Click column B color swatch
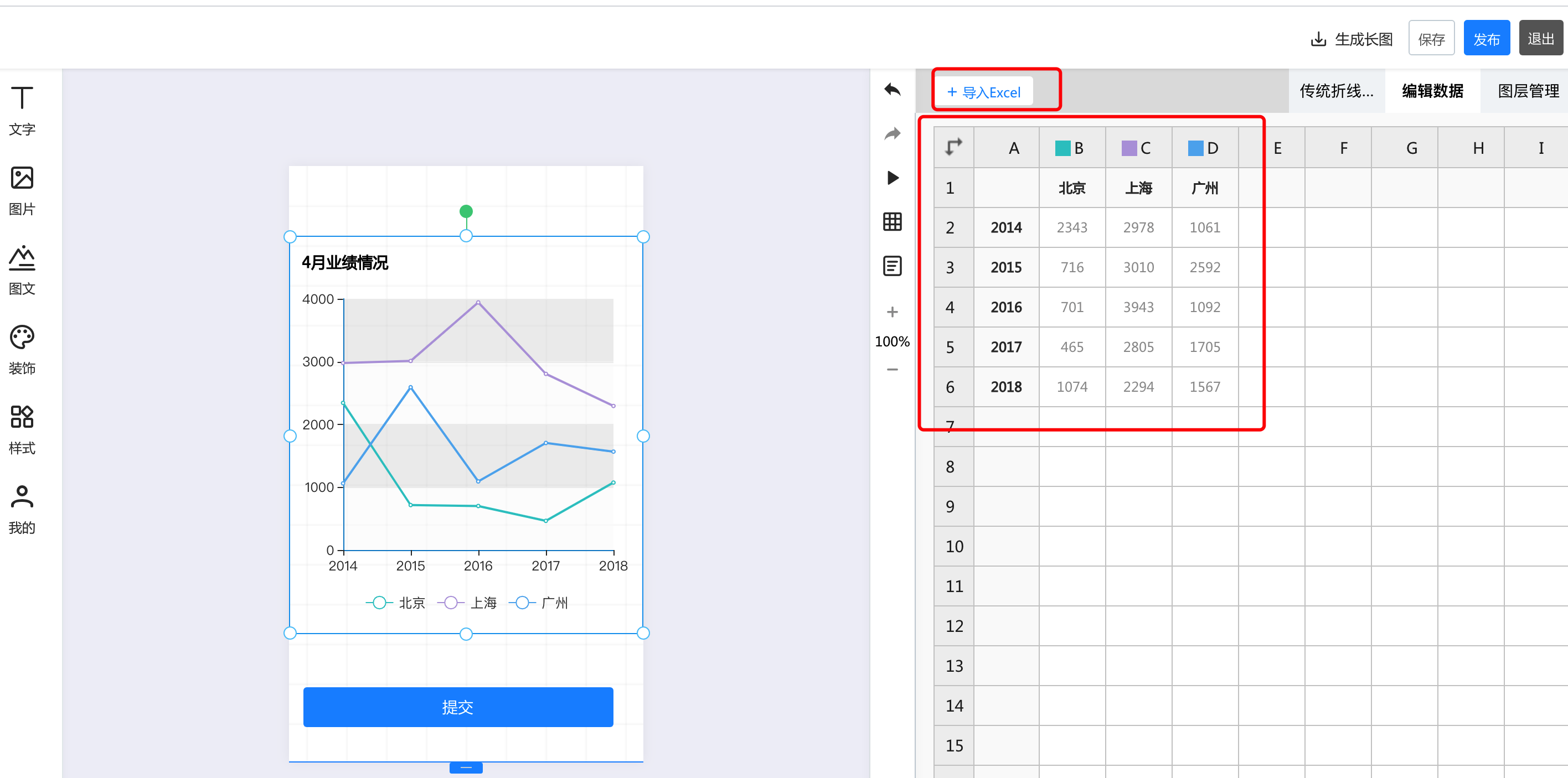This screenshot has width=1568, height=778. point(1062,148)
